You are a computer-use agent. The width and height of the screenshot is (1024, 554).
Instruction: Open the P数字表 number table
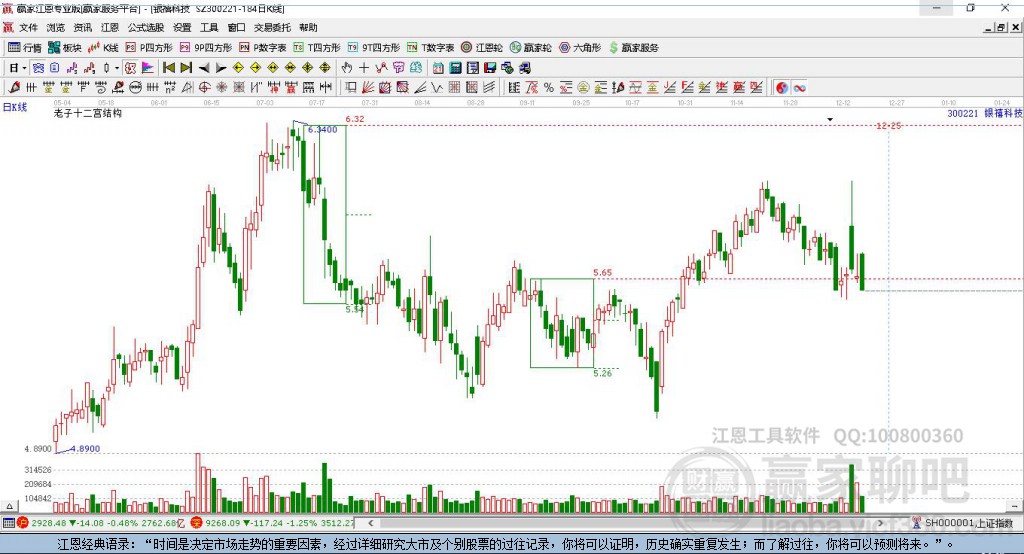click(263, 48)
